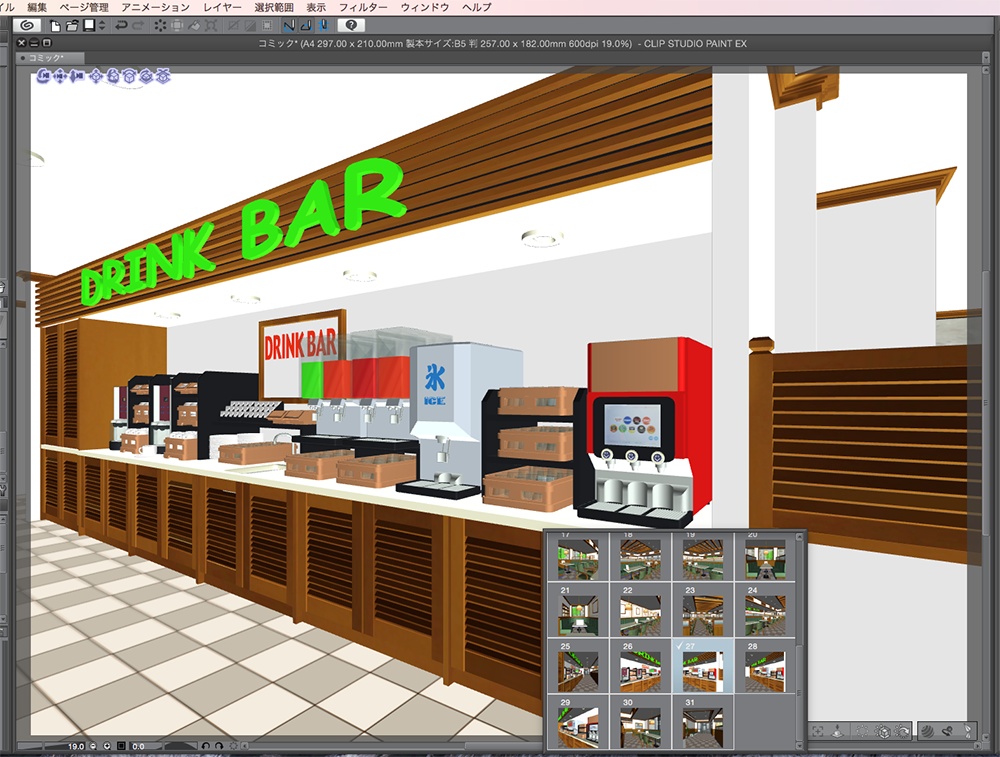Open the 表示 menu
Screen dimensions: 1000x757
316,8
